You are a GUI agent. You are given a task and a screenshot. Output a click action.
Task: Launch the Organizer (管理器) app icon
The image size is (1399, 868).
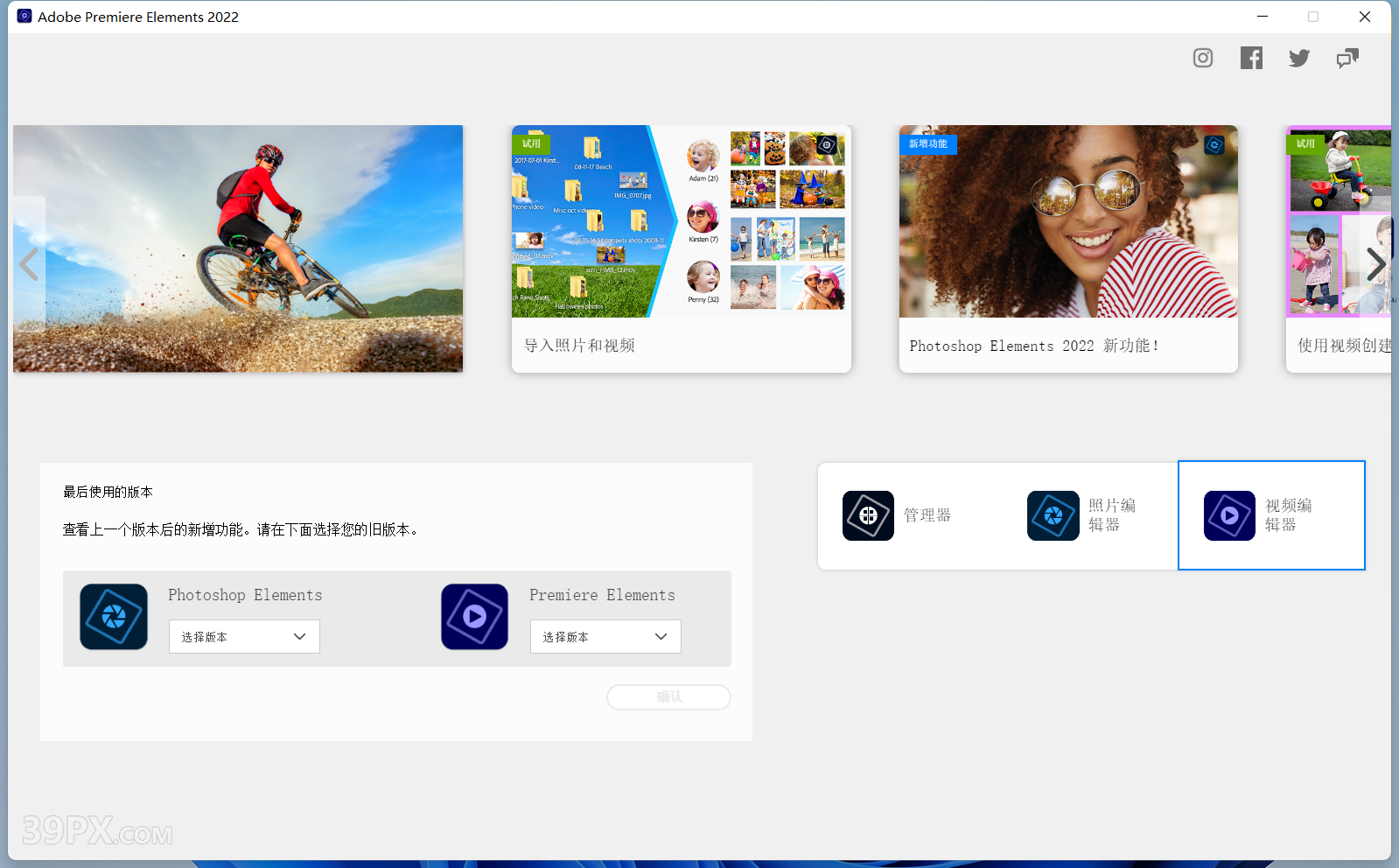tap(868, 515)
